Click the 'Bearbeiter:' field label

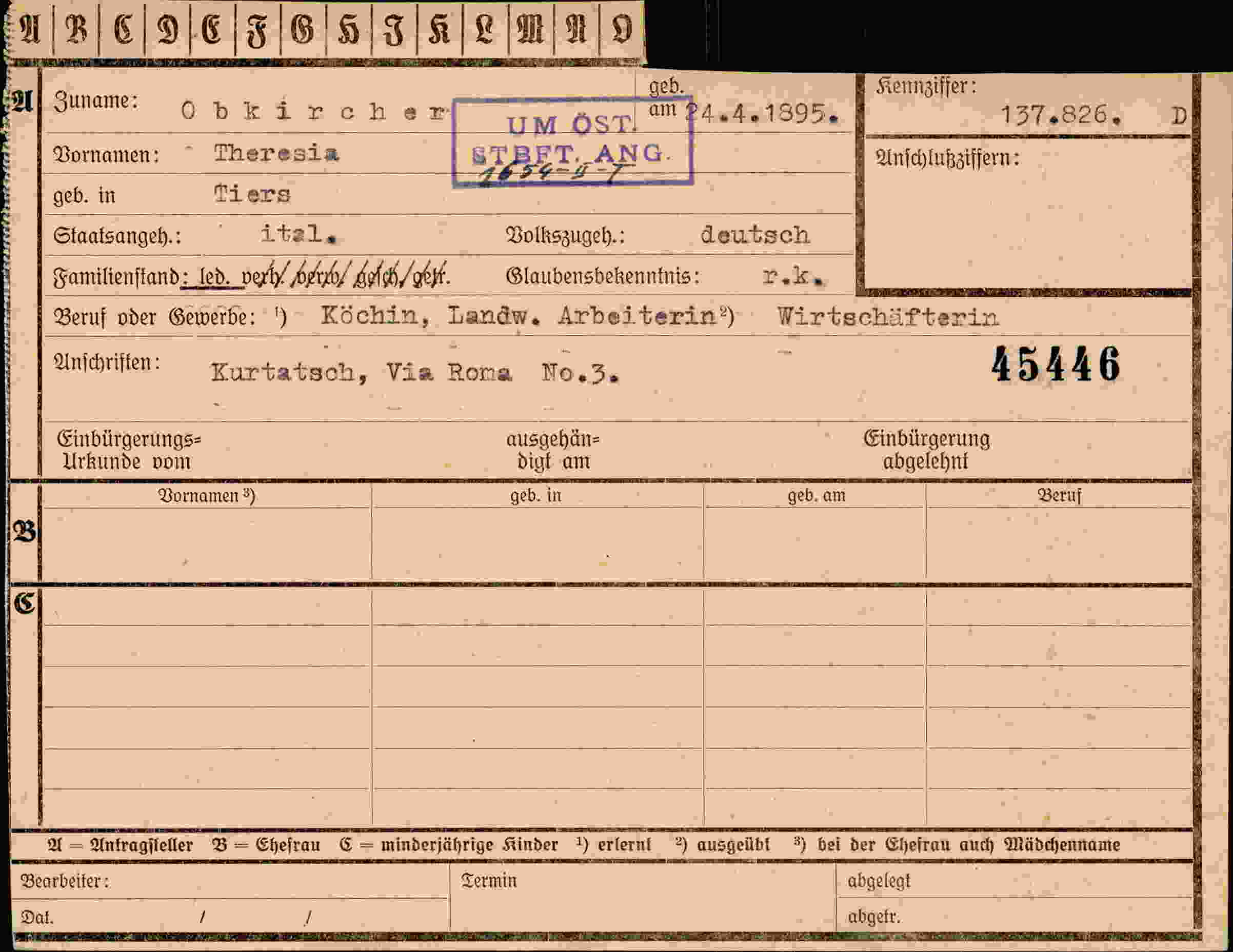coord(65,881)
